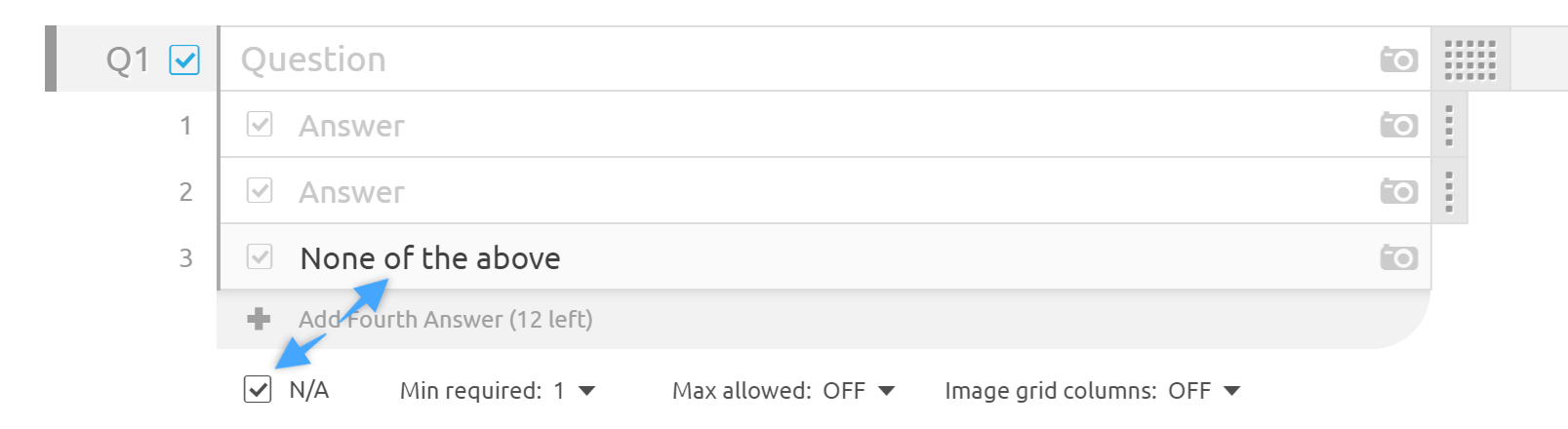Click the None of the above answer text
This screenshot has width=1568, height=429.
430,258
